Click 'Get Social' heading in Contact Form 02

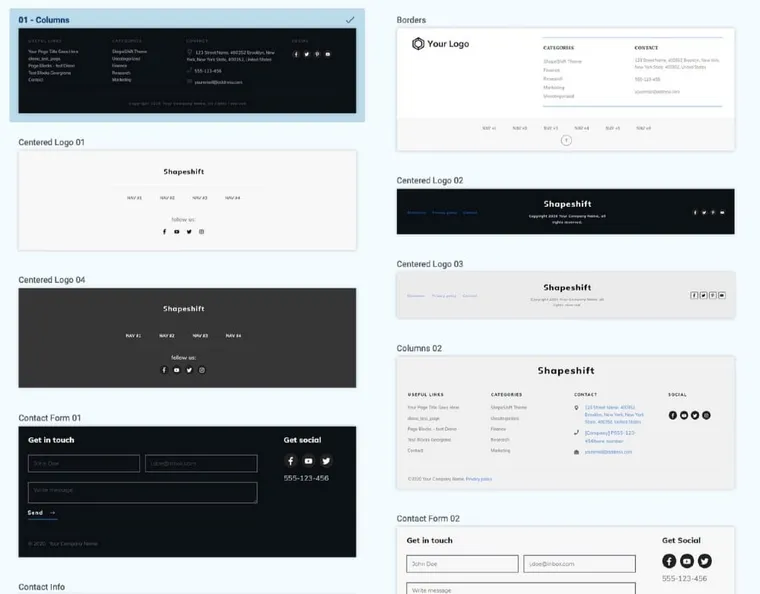(x=681, y=540)
